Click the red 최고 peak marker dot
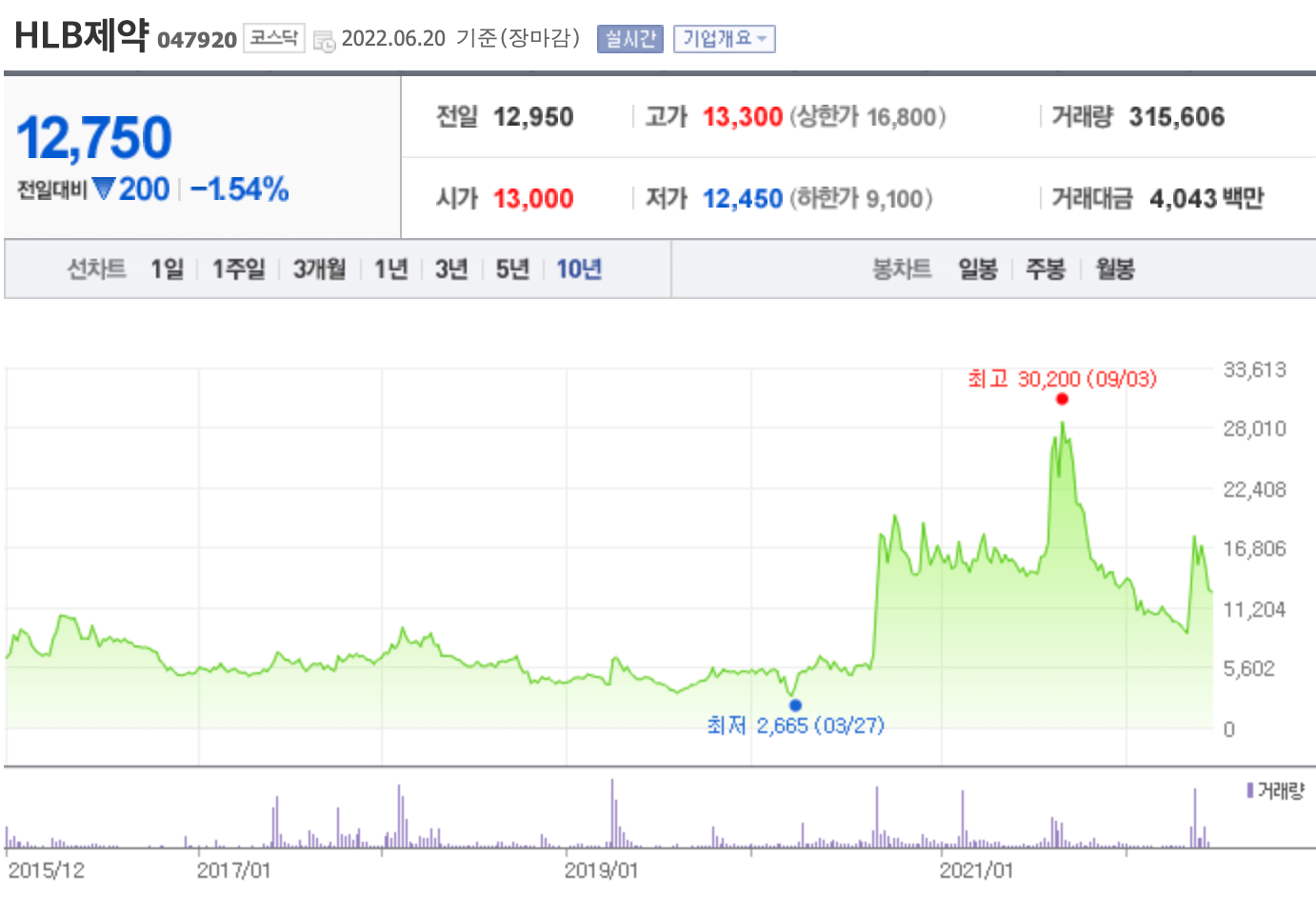 1062,400
